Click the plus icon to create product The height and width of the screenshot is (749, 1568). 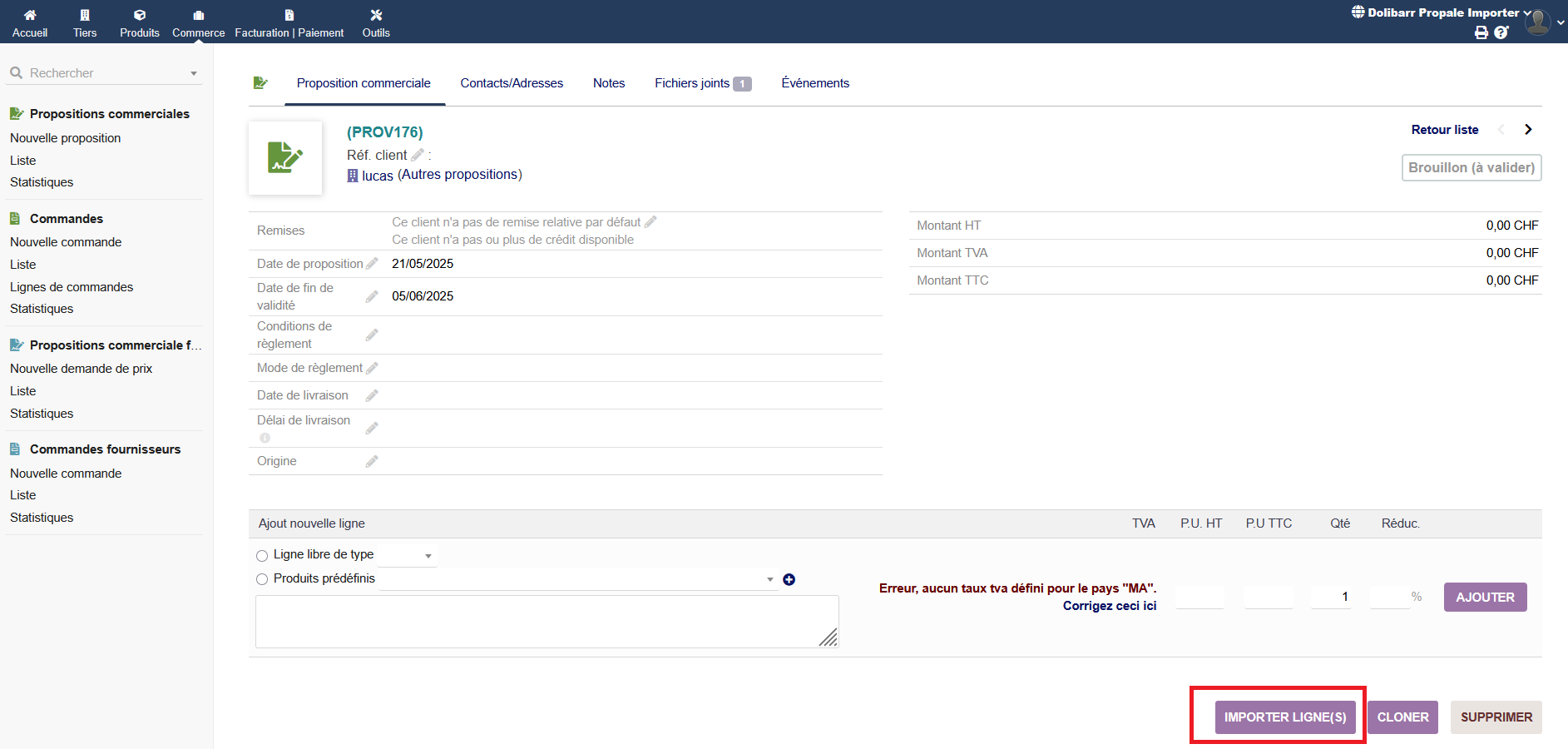click(x=789, y=579)
